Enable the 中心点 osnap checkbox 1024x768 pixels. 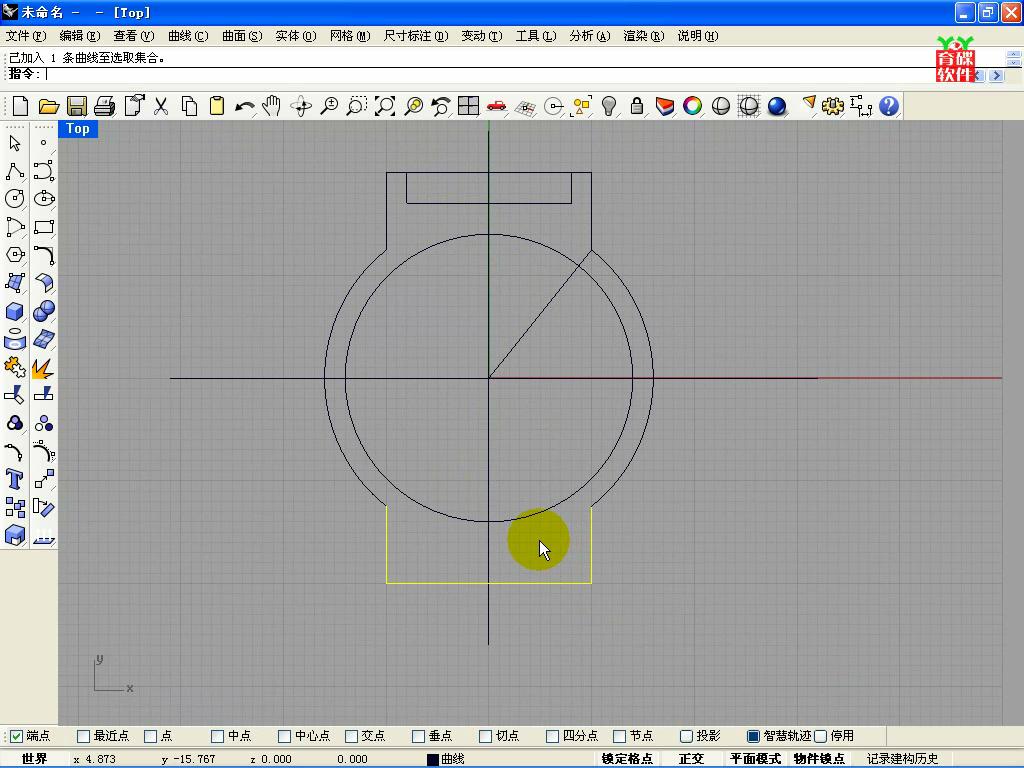pyautogui.click(x=284, y=736)
